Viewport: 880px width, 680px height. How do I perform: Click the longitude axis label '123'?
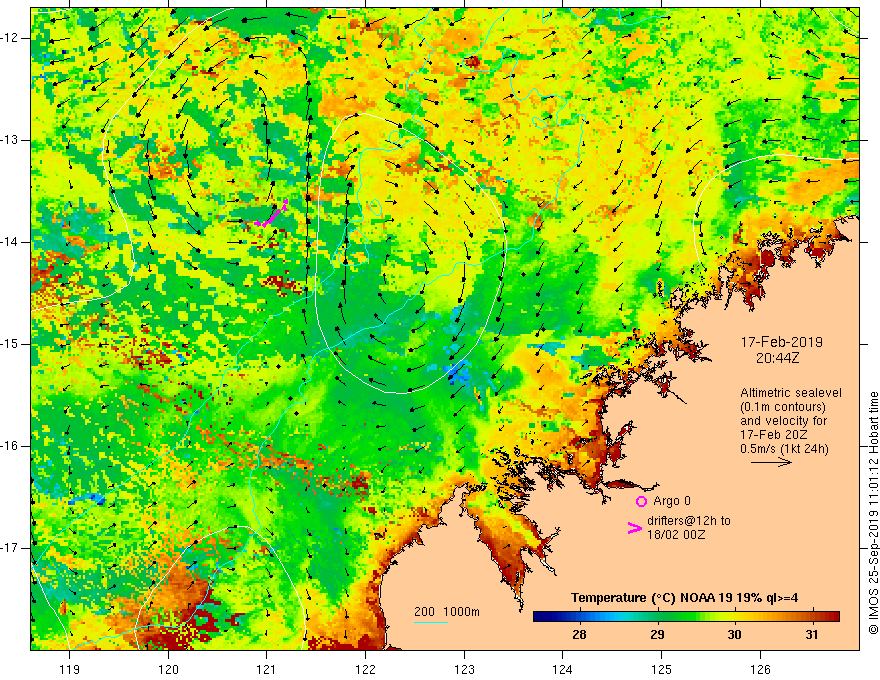pos(464,669)
